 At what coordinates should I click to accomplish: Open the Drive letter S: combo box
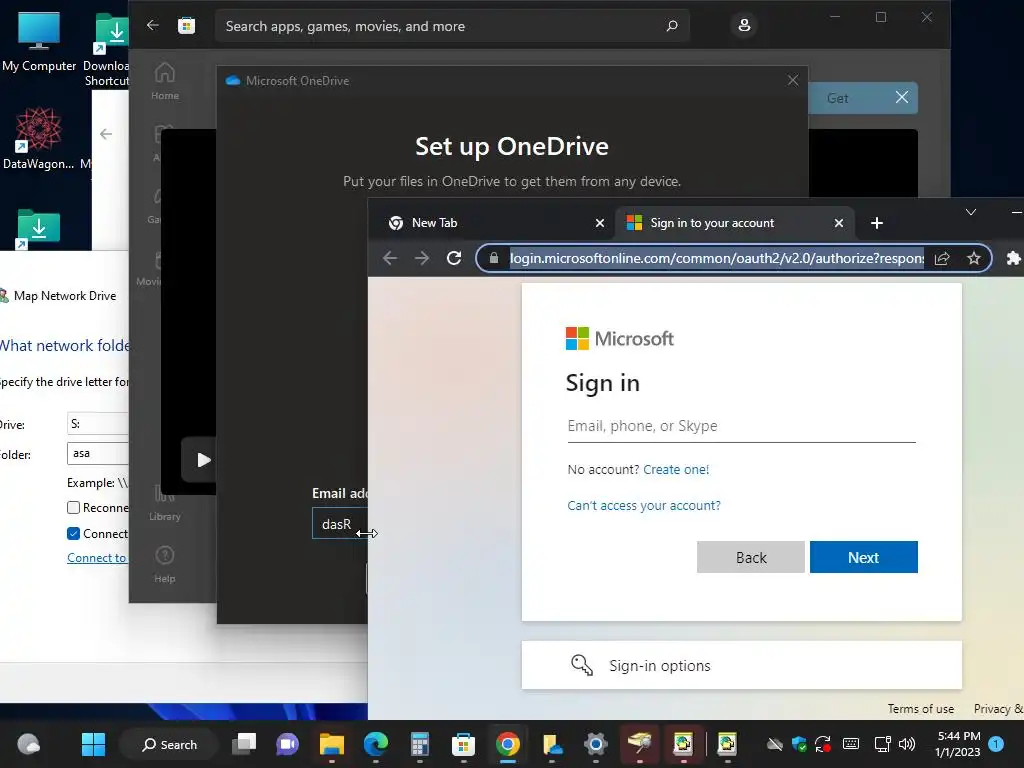coord(97,424)
